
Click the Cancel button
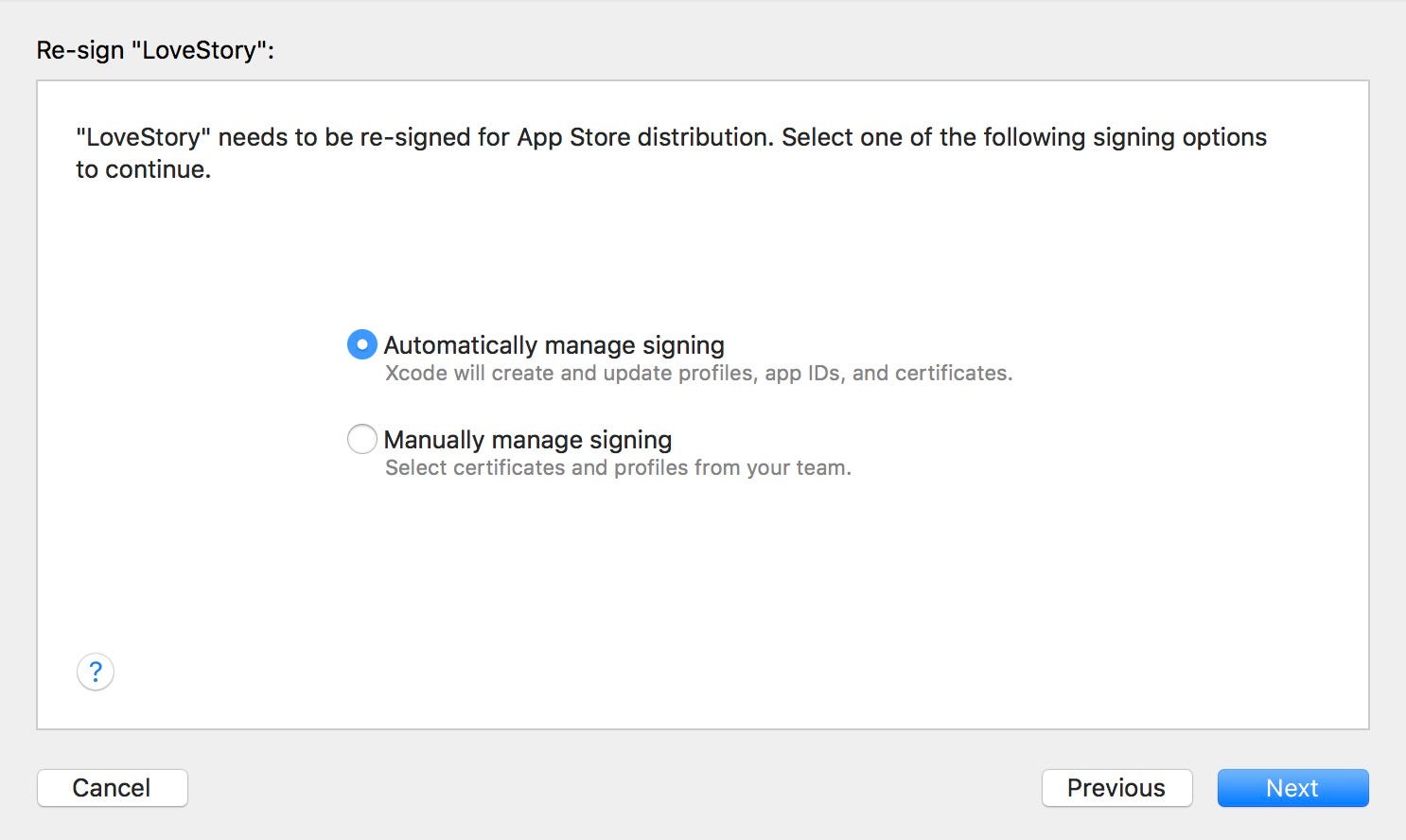tap(112, 788)
